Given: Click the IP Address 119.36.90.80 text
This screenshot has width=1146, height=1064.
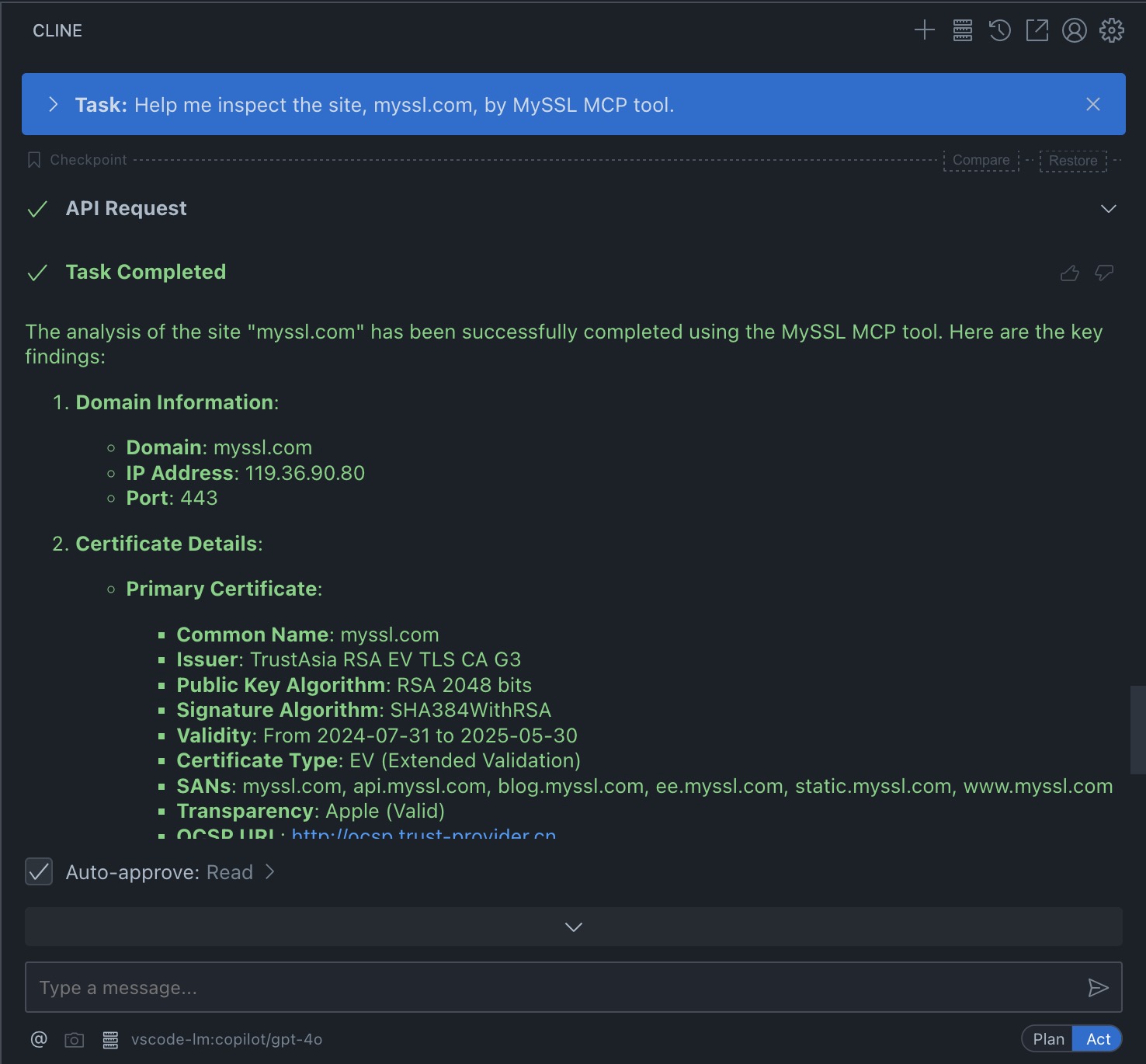Looking at the screenshot, I should click(245, 473).
